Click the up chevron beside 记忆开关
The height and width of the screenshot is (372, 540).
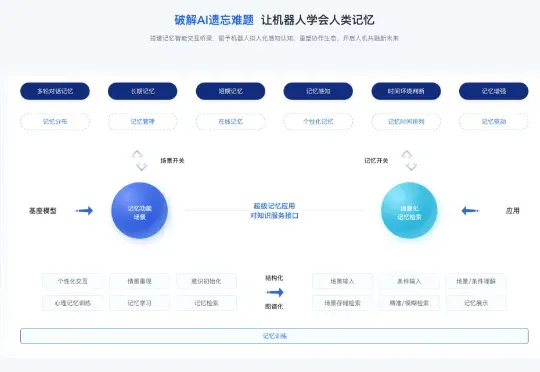(x=407, y=154)
